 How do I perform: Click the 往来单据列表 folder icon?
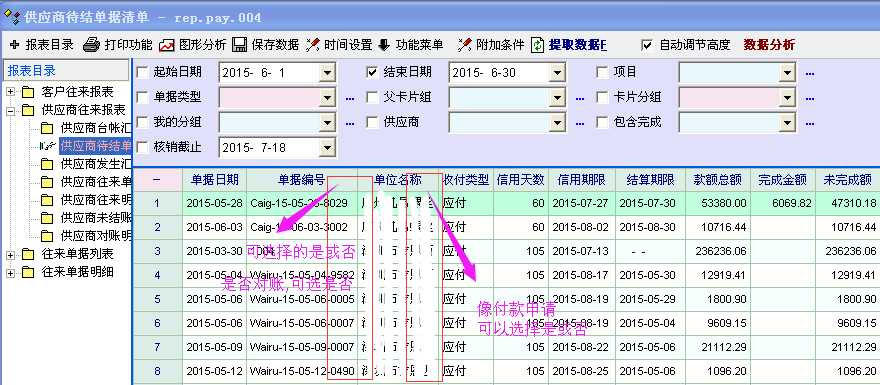28,255
